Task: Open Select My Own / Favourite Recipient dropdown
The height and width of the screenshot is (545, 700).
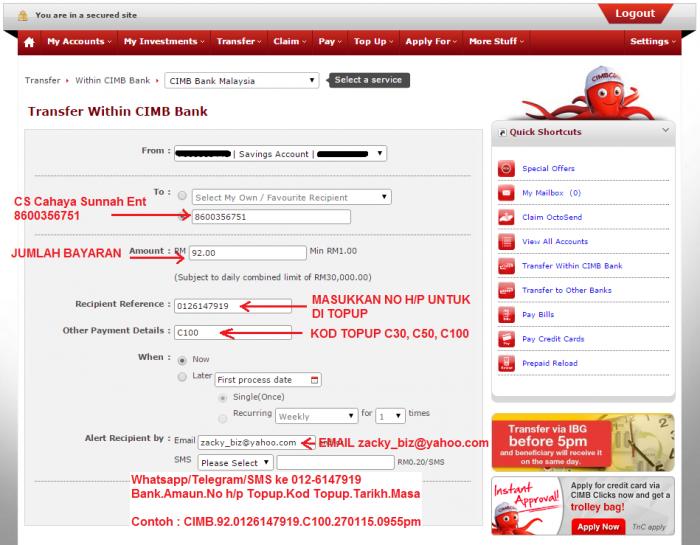Action: 292,197
